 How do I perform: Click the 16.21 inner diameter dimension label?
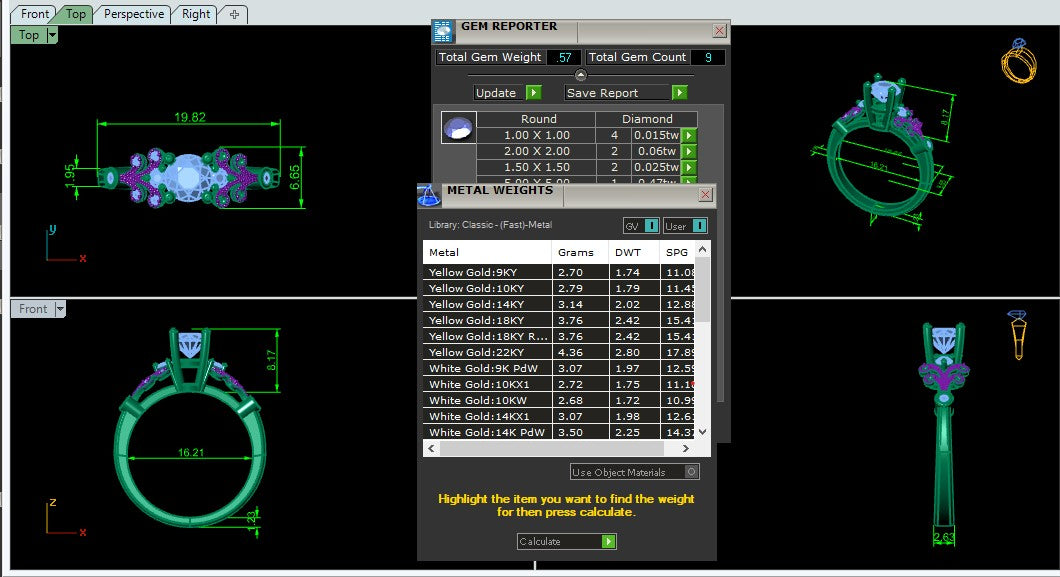click(x=191, y=452)
